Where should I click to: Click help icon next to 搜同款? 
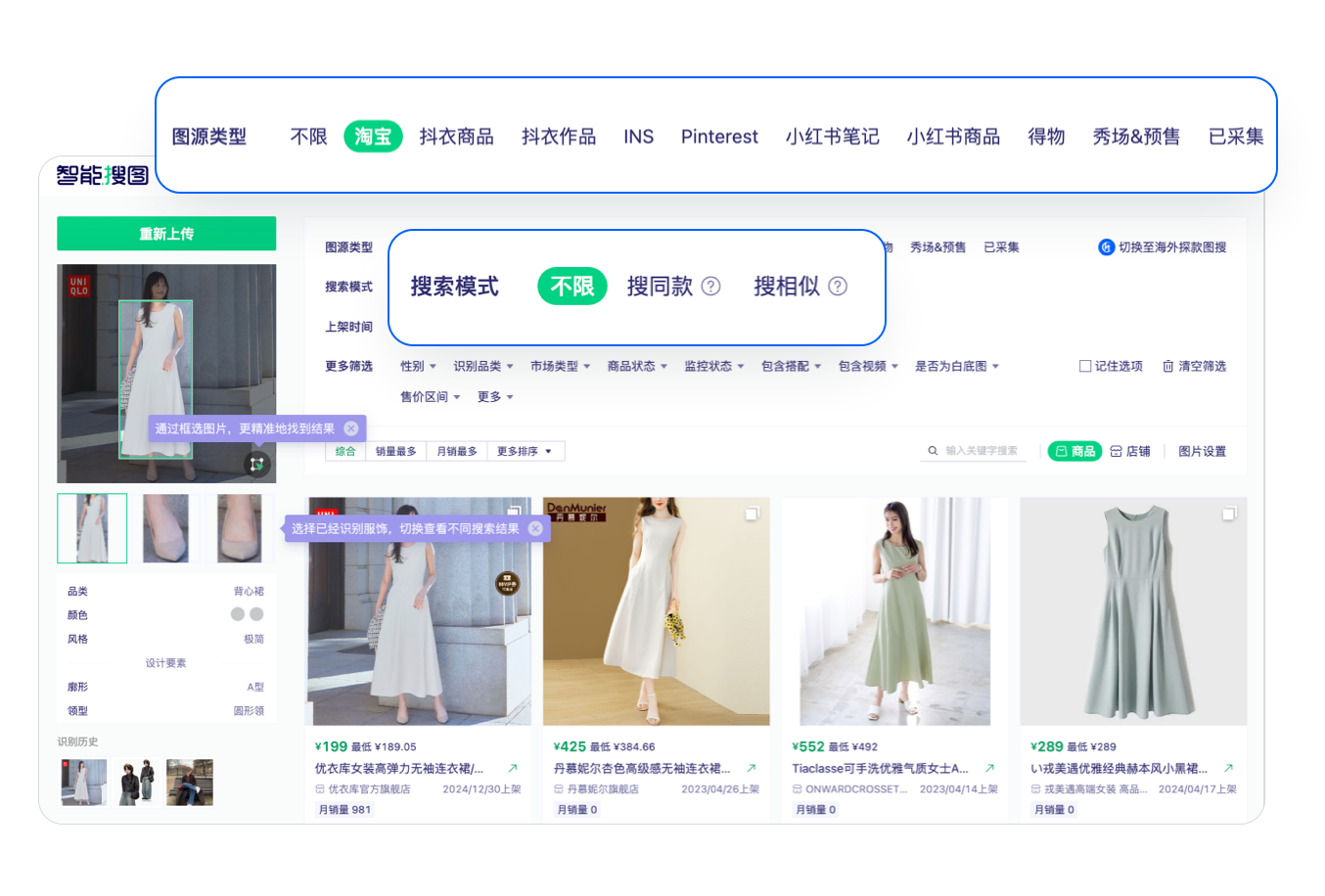711,287
